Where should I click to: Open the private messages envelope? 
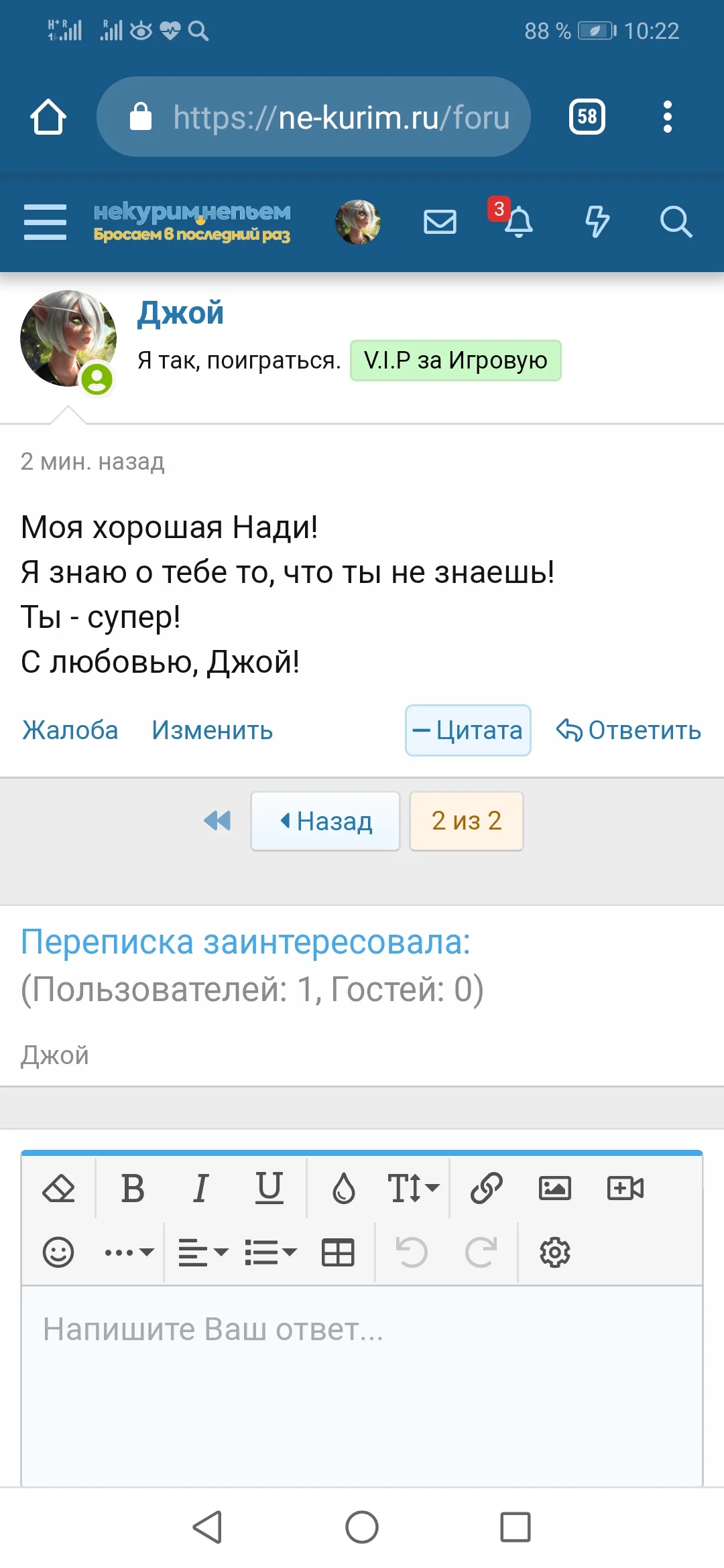click(440, 221)
